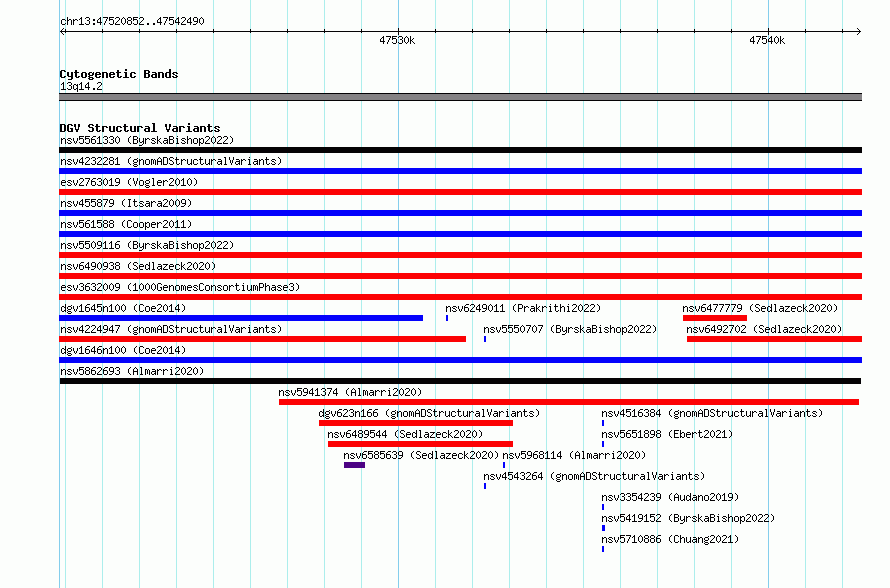Click the blue dgv1645n100 variant bar
The width and height of the screenshot is (890, 588).
[241, 318]
